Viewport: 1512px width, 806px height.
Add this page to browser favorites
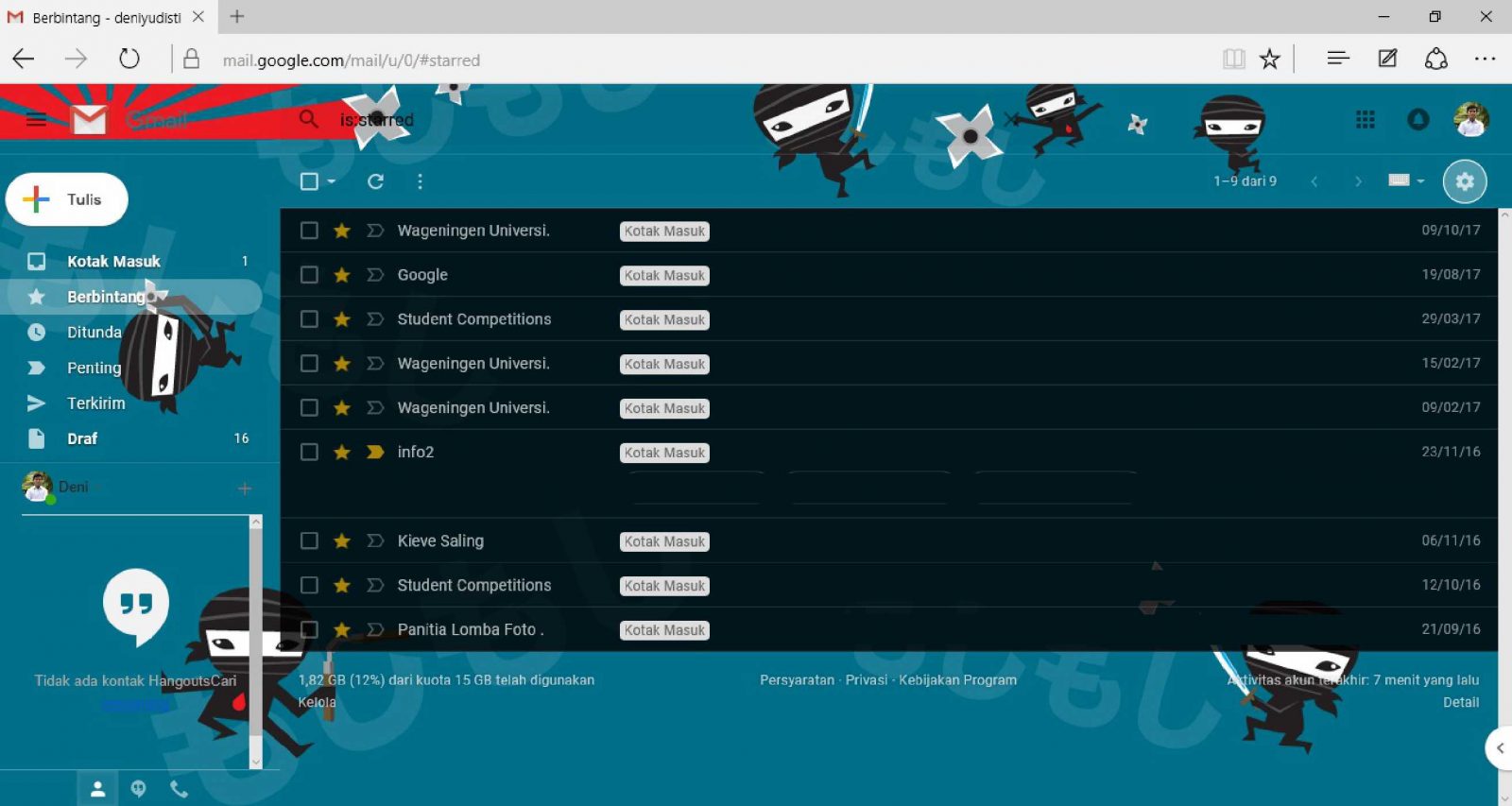1270,60
